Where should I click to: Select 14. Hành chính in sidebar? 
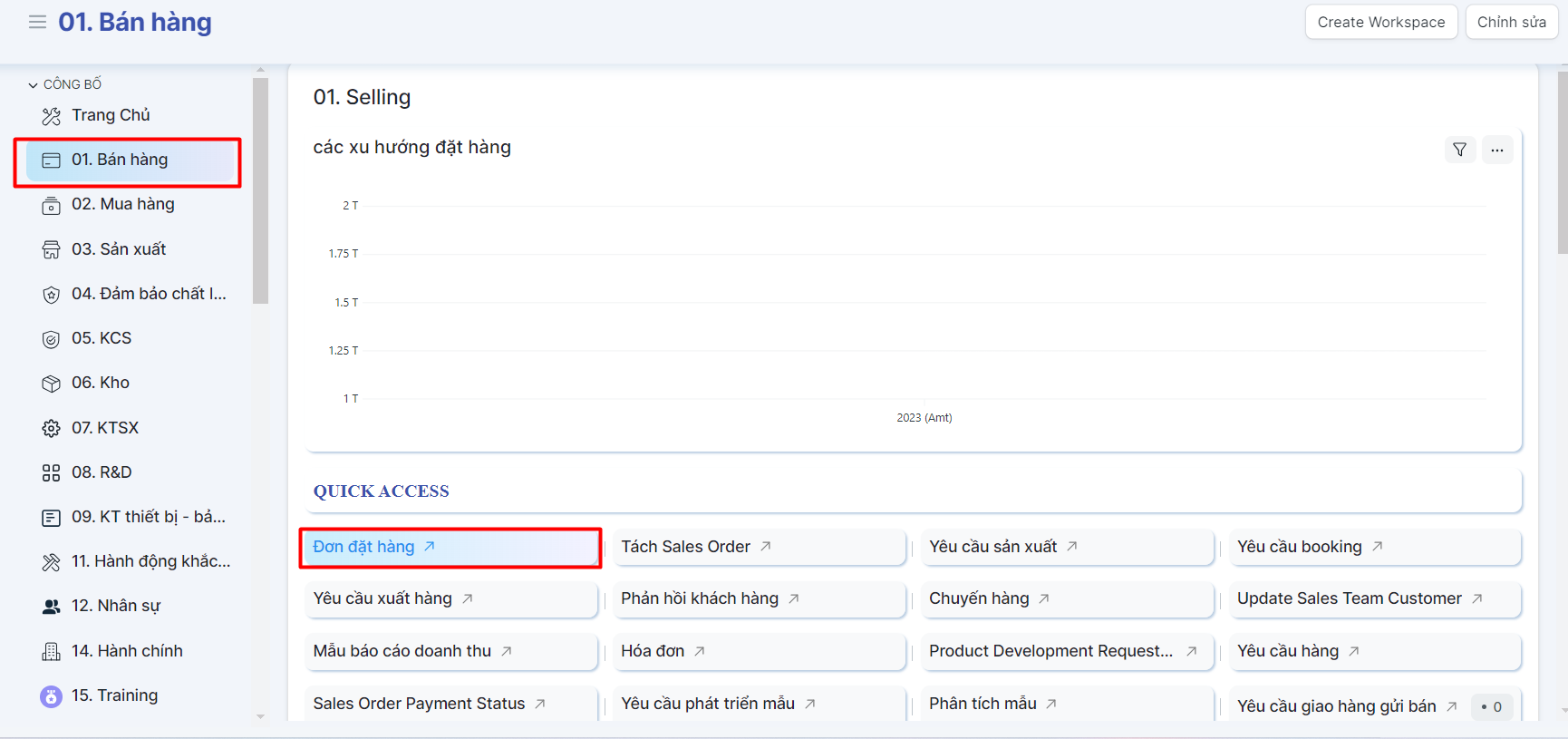click(127, 651)
